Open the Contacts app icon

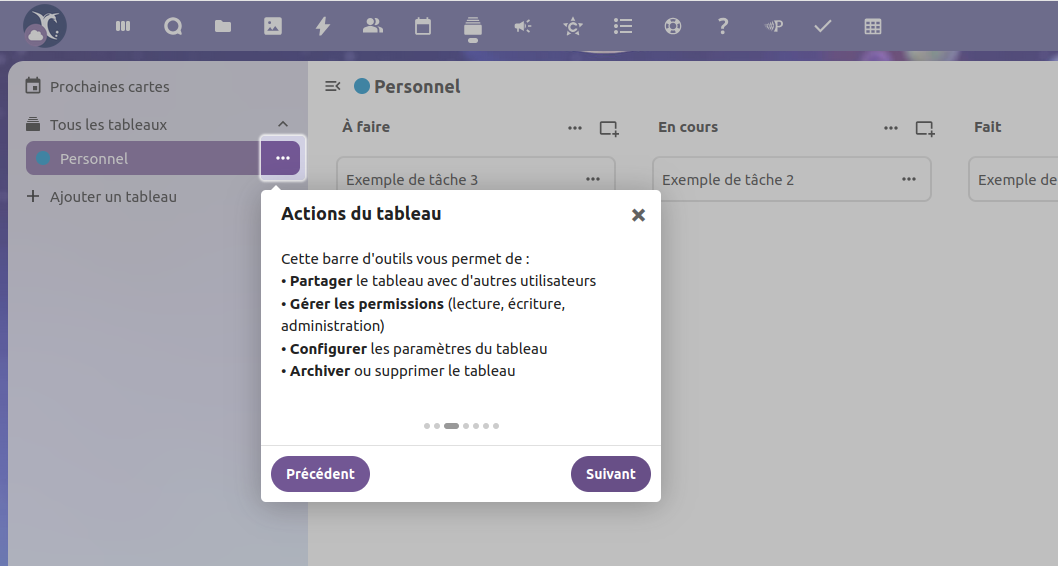tap(373, 27)
